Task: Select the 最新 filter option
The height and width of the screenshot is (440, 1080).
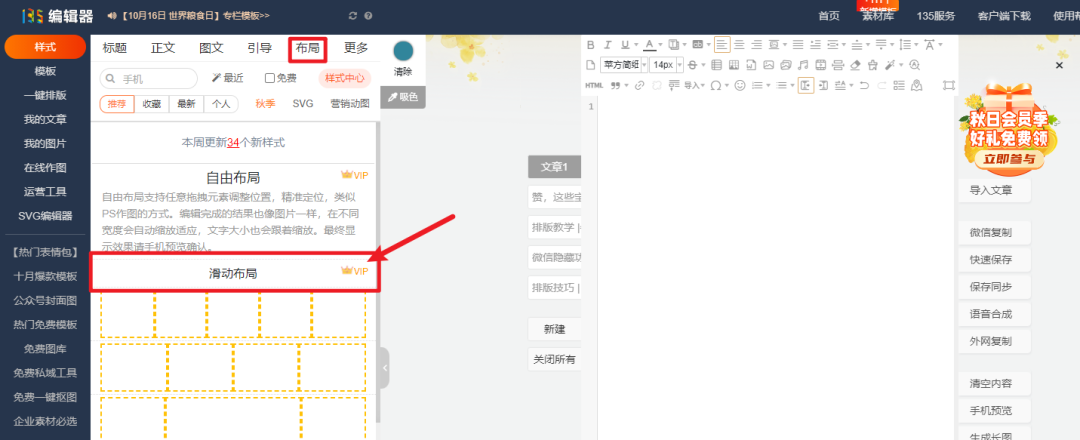Action: tap(186, 104)
